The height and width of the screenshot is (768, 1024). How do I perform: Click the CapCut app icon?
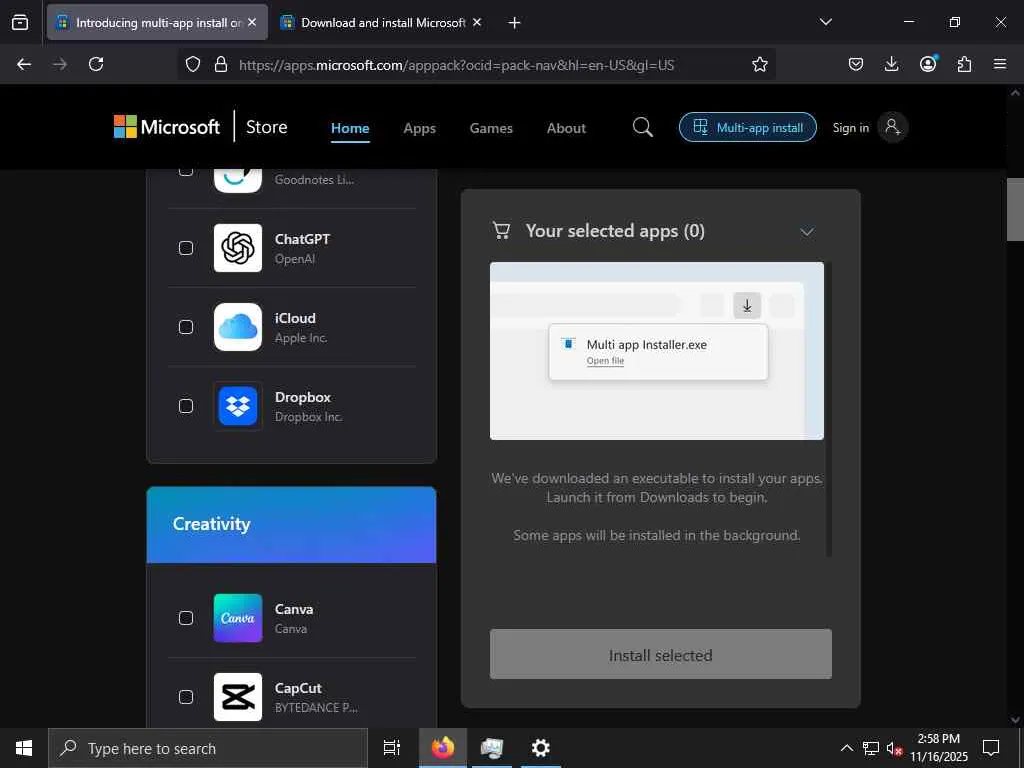coord(238,697)
